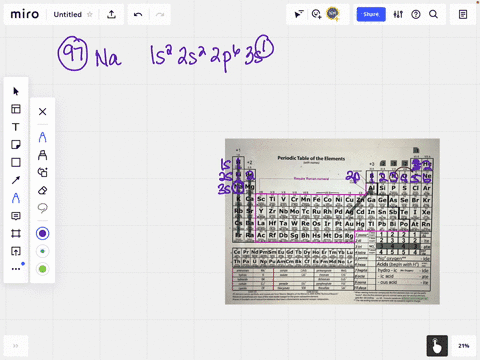Open the help question mark icon
The image size is (480, 360).
coord(416,14)
